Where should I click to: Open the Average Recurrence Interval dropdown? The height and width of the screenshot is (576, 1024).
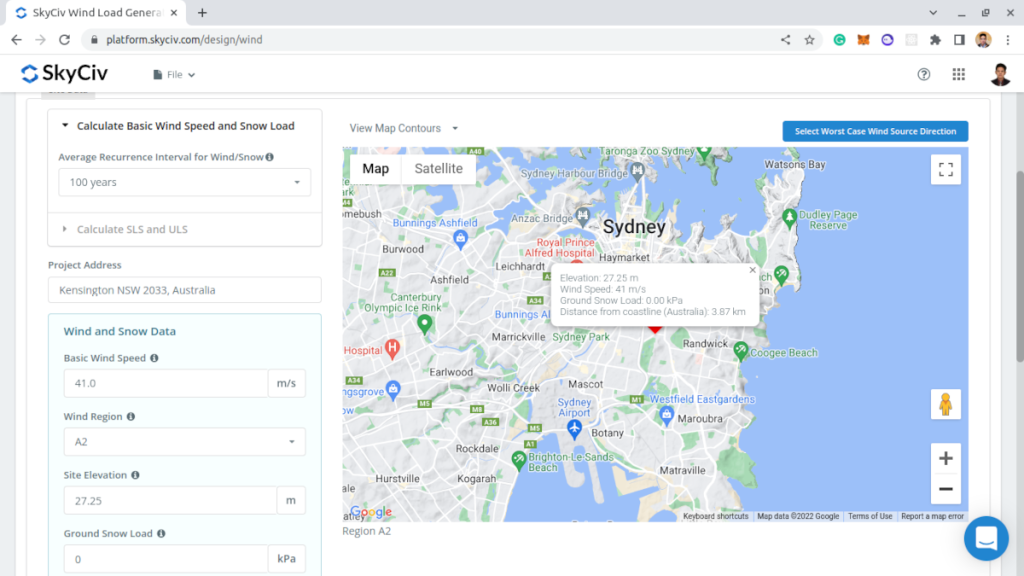pyautogui.click(x=184, y=182)
